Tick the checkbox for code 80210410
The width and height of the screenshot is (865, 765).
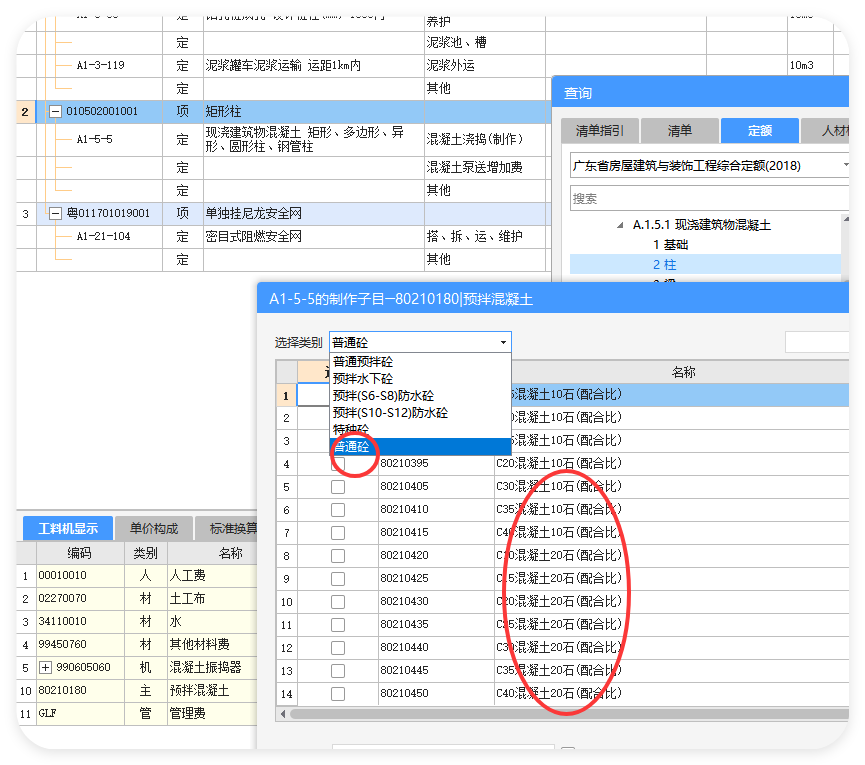click(338, 510)
